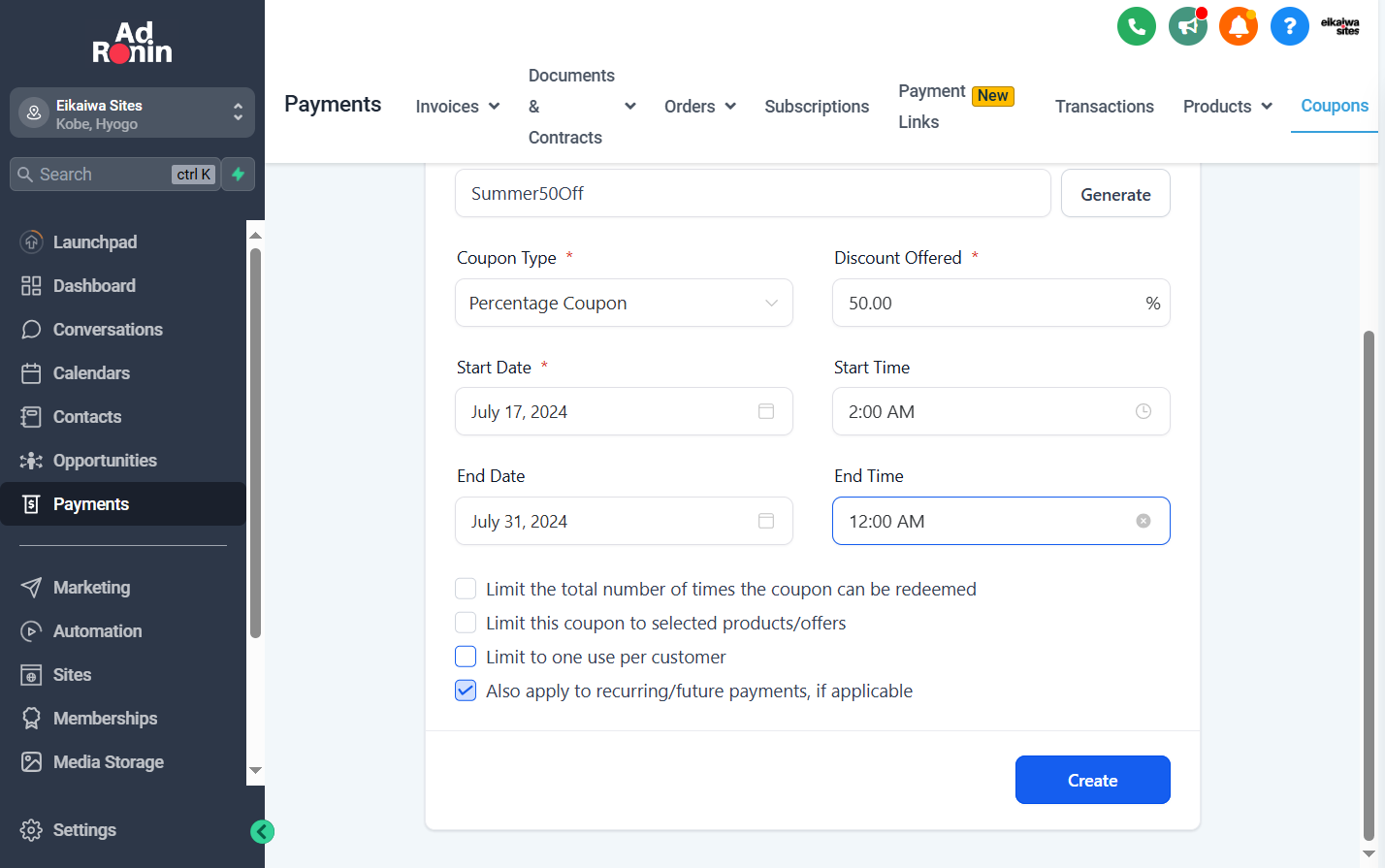
Task: Click the page vertical scrollbar
Action: click(x=1369, y=586)
